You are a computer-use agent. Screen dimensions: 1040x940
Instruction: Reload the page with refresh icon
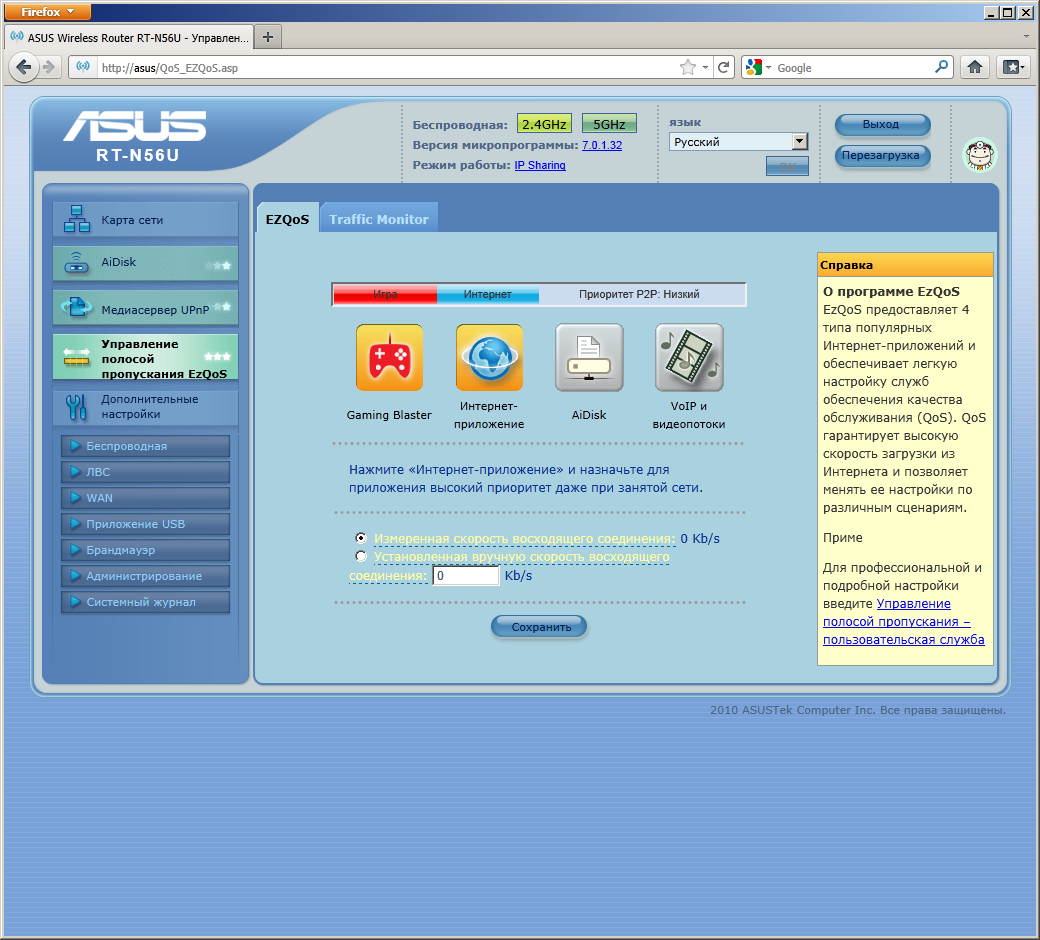(x=724, y=67)
